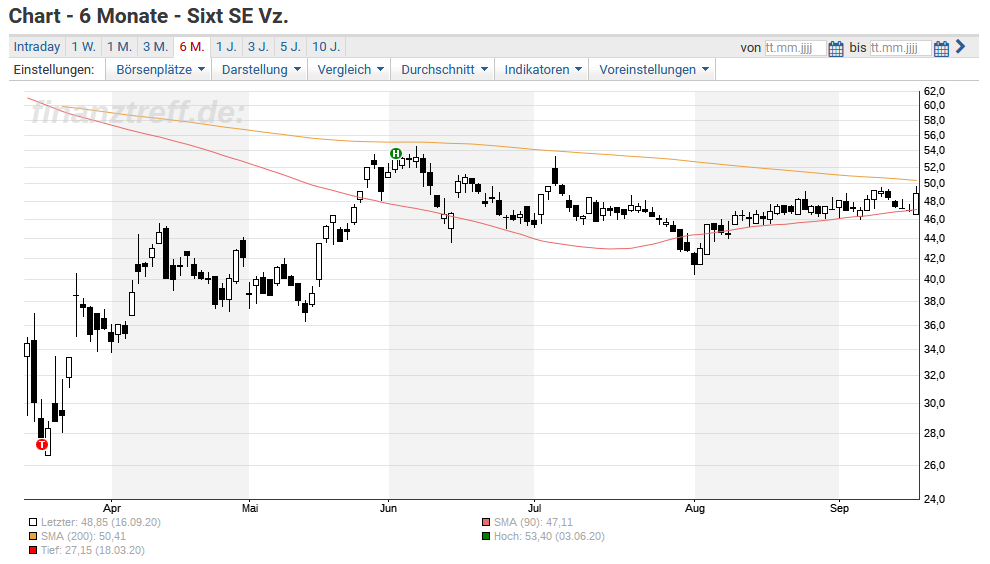
Task: Click 'Tief: 27,15 (18.03.20)' legend text
Action: click(x=93, y=550)
